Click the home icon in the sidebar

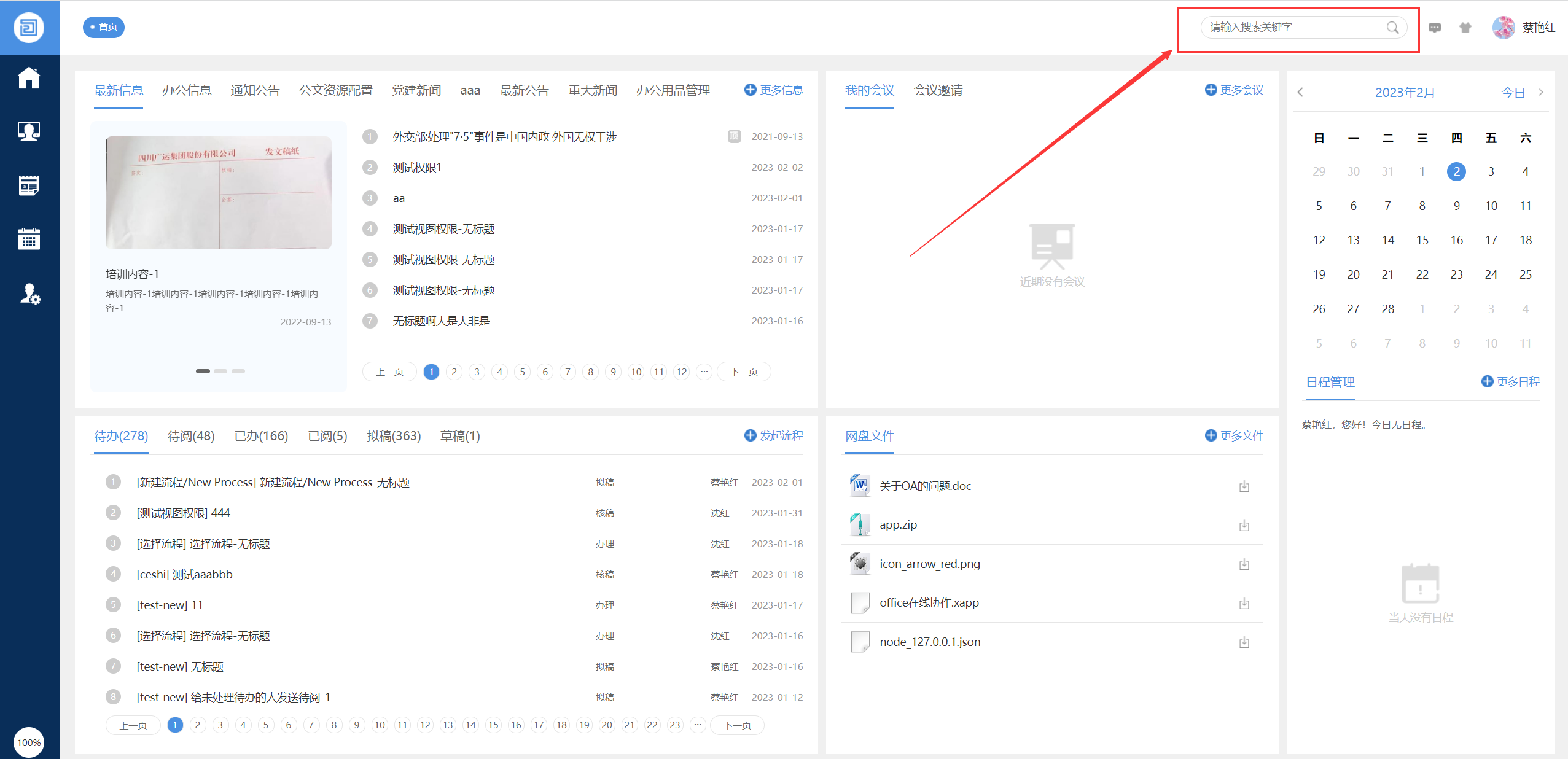tap(29, 78)
